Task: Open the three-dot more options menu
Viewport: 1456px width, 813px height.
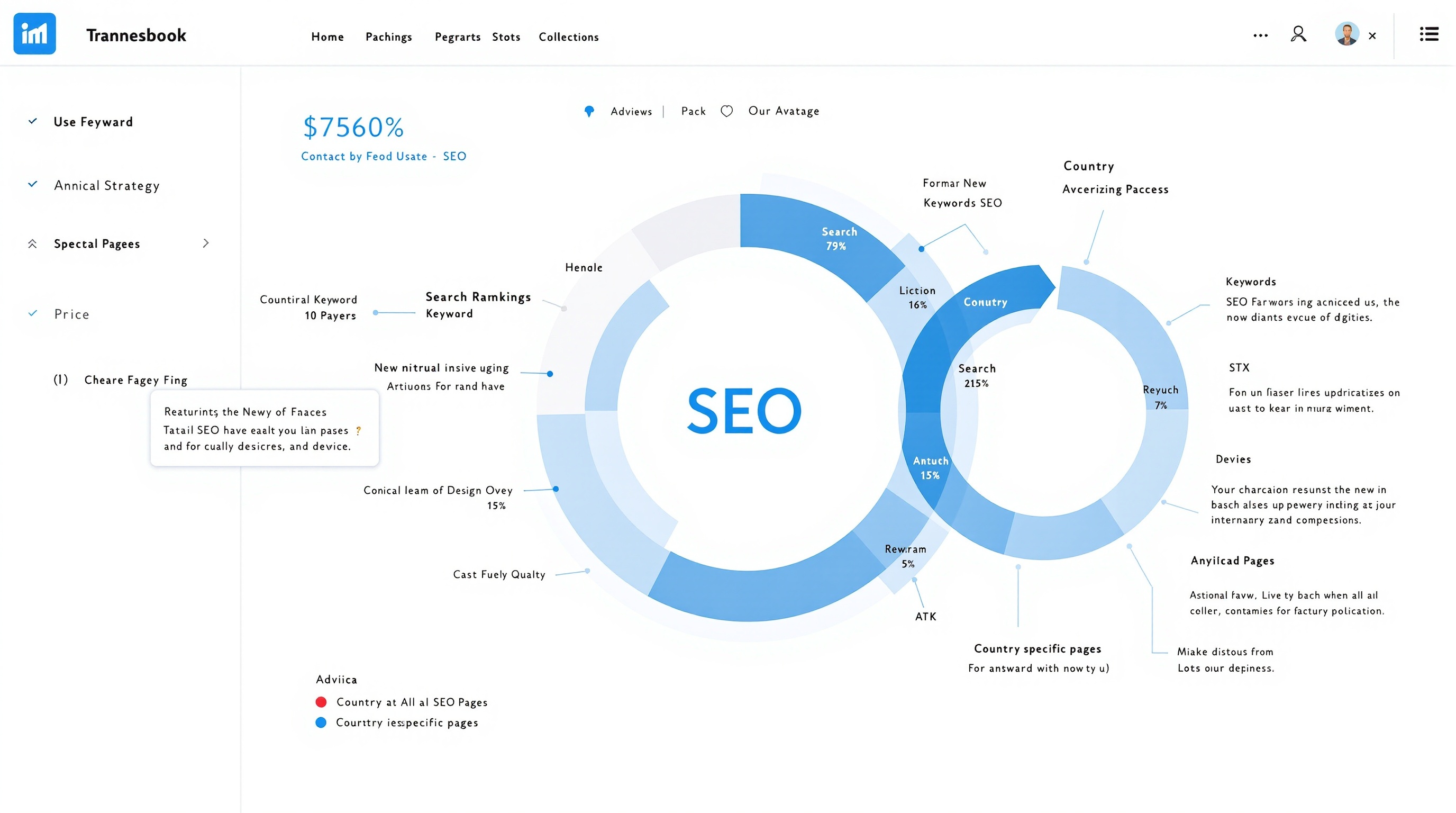Action: tap(1260, 35)
